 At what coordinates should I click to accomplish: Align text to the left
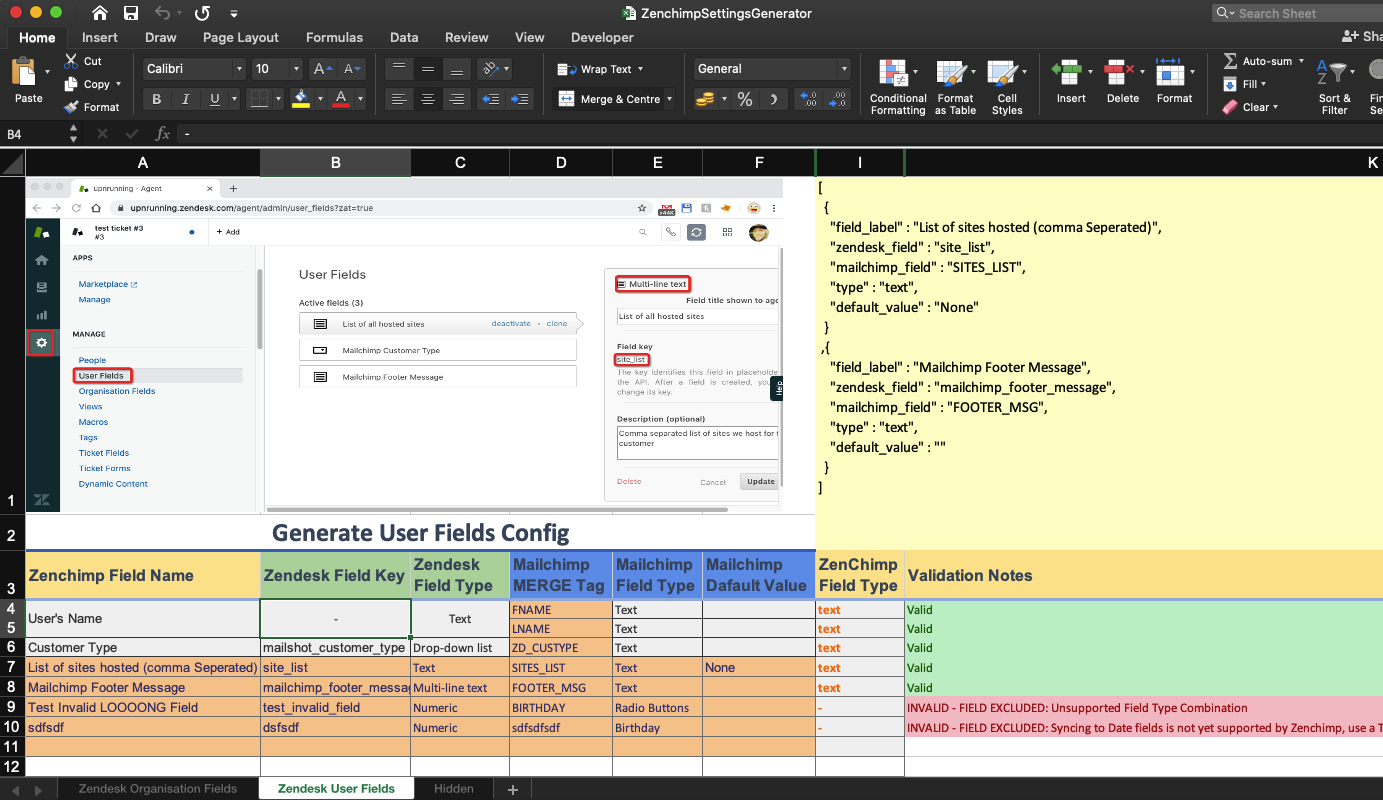[x=399, y=99]
